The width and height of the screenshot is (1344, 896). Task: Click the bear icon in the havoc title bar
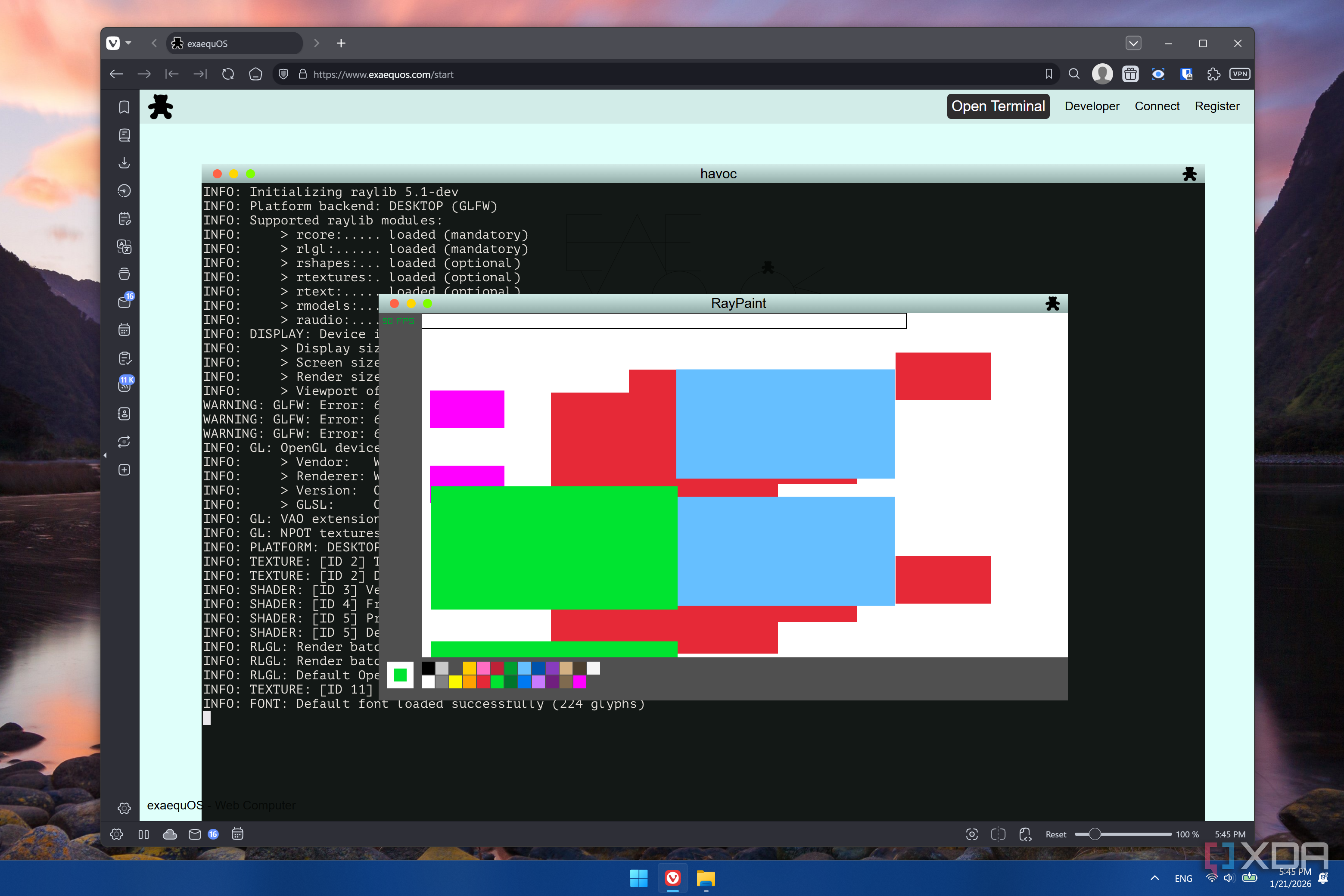[1190, 174]
